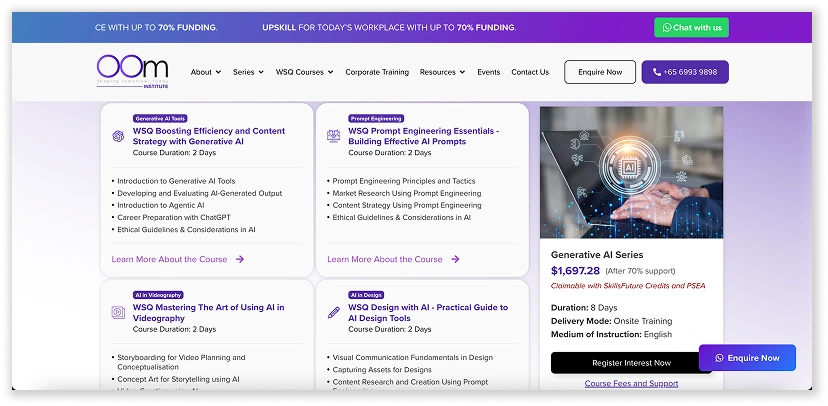Expand the Resources dropdown chevron
The height and width of the screenshot is (406, 828).
(463, 72)
